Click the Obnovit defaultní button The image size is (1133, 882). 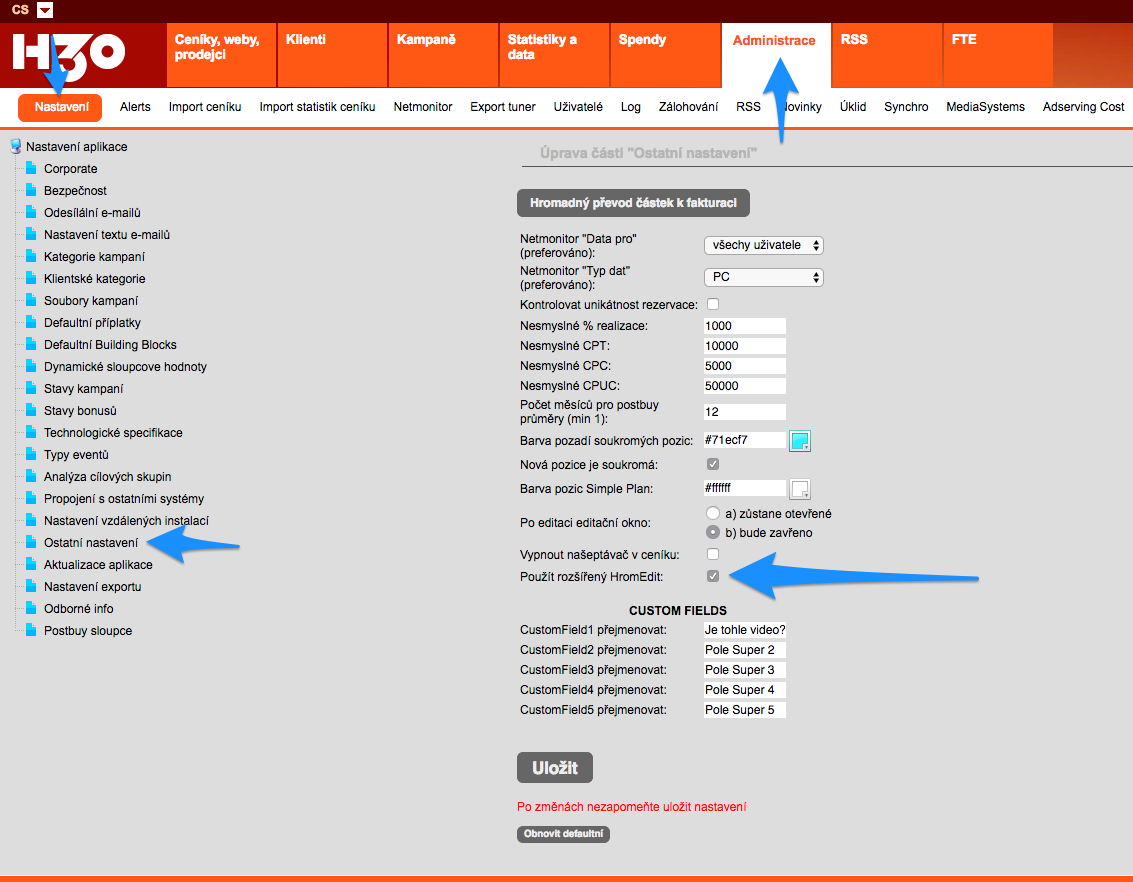[563, 834]
